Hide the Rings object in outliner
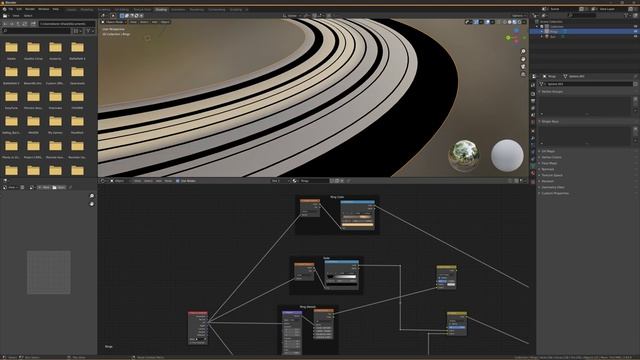 (635, 31)
